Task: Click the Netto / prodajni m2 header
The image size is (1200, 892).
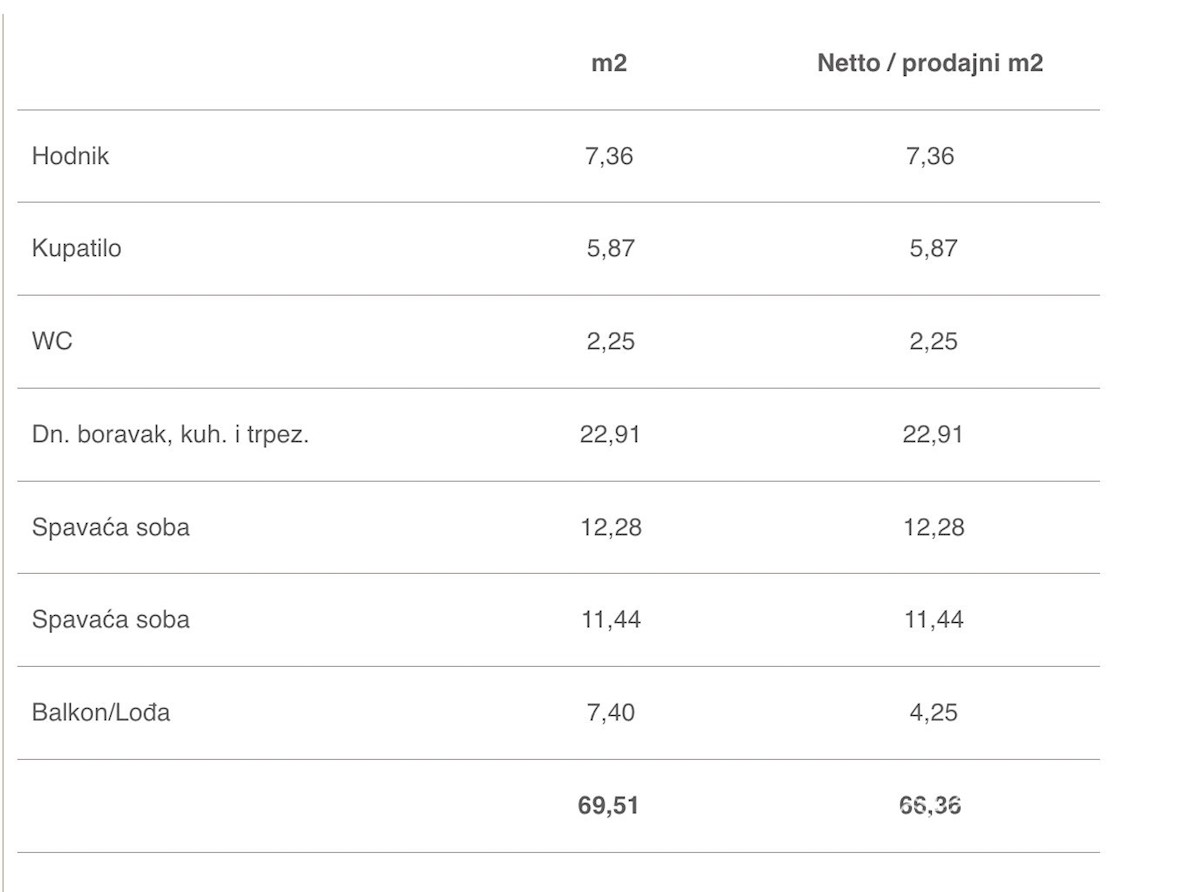Action: tap(930, 64)
